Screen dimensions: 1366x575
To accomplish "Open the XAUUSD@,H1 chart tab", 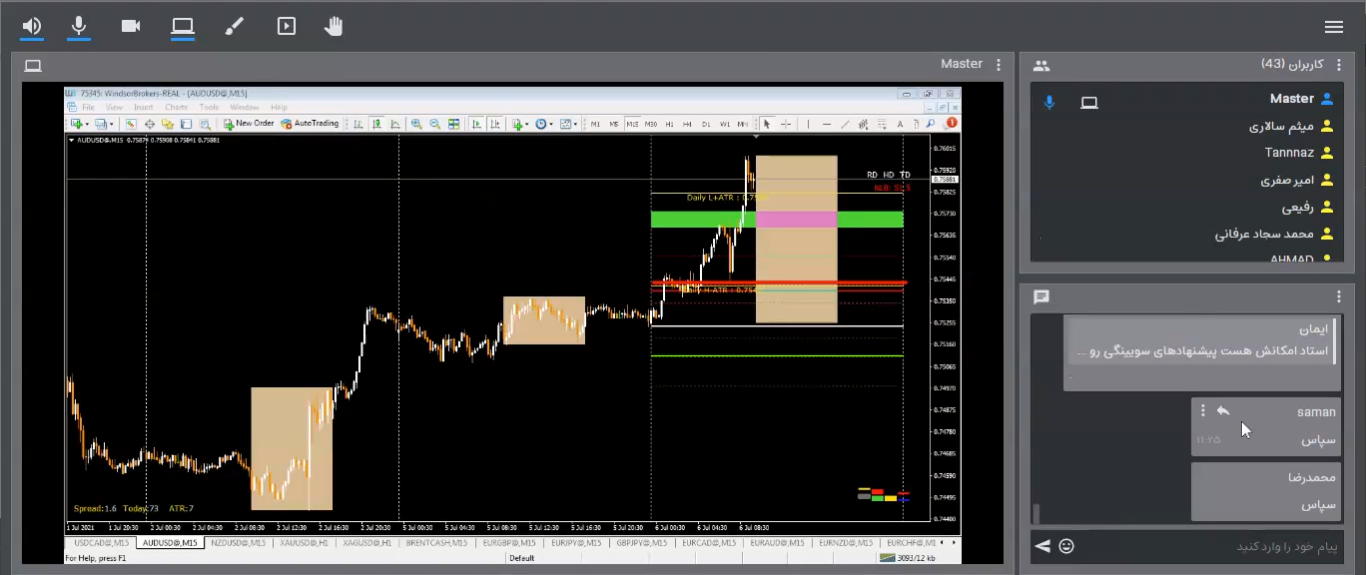I will click(304, 543).
